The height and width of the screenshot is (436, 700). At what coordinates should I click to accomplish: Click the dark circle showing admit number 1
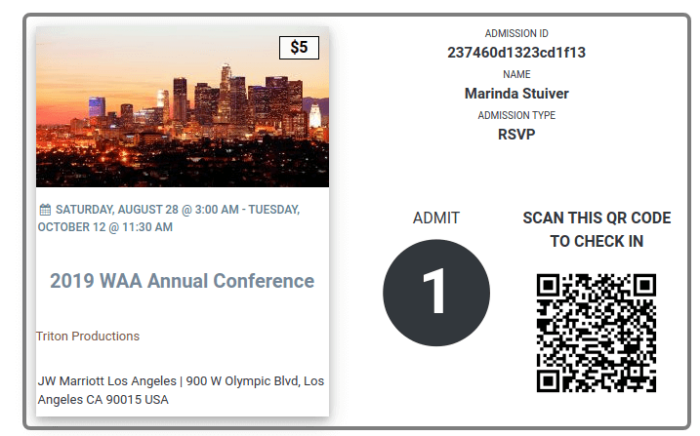(436, 293)
